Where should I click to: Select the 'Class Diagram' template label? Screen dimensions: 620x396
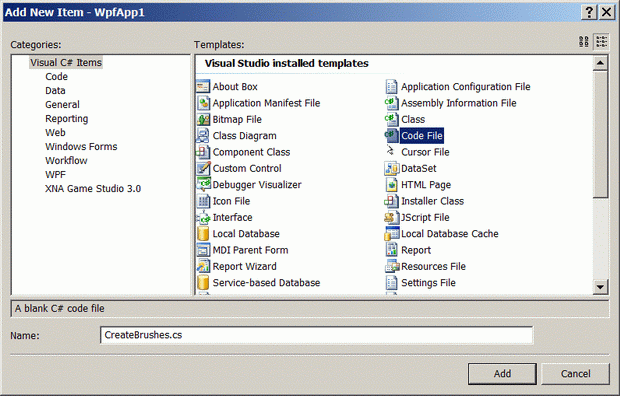244,136
